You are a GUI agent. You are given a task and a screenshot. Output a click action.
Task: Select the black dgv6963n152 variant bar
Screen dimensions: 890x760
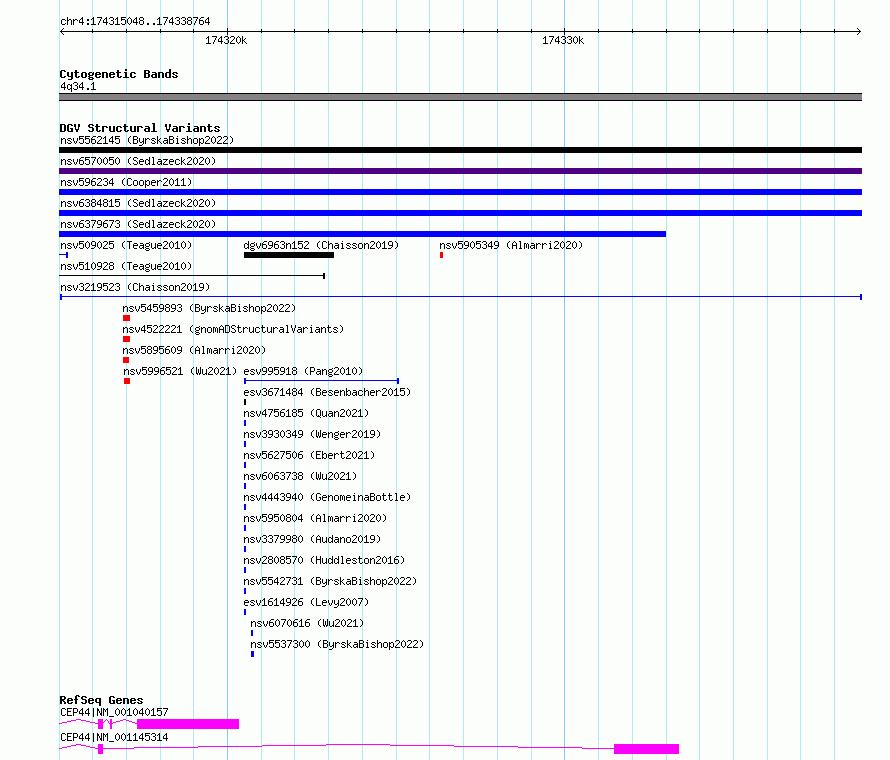(x=289, y=255)
